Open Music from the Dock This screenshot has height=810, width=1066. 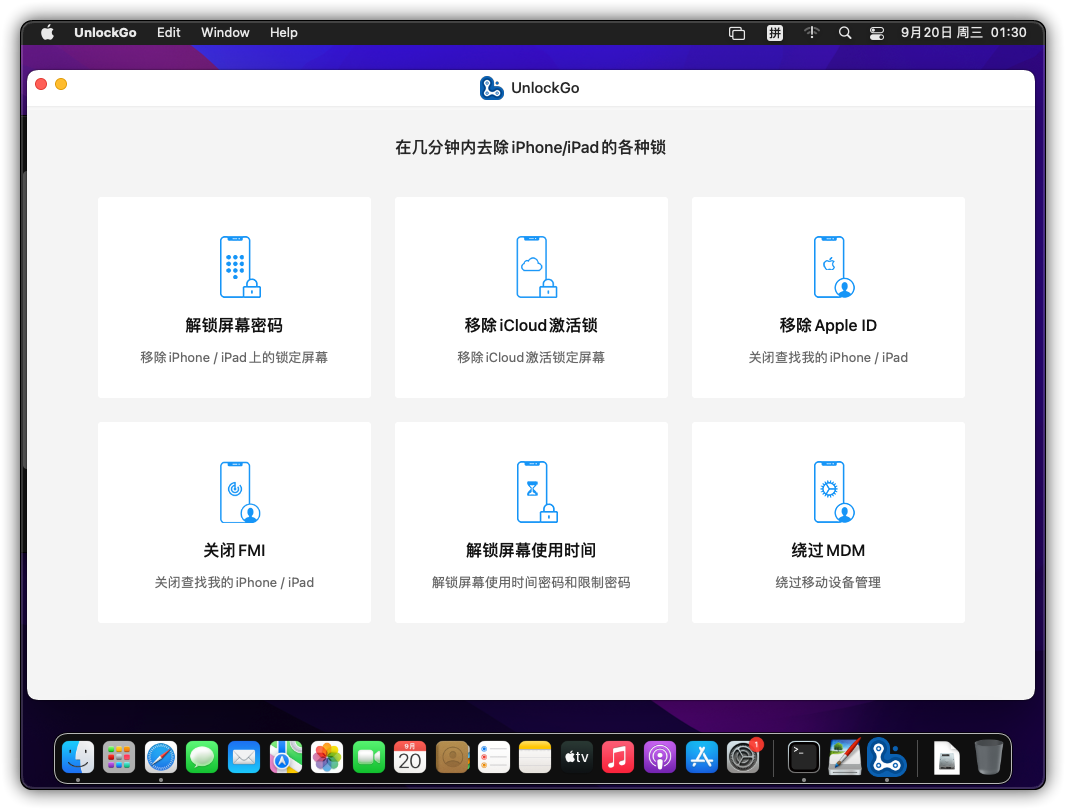[x=618, y=757]
